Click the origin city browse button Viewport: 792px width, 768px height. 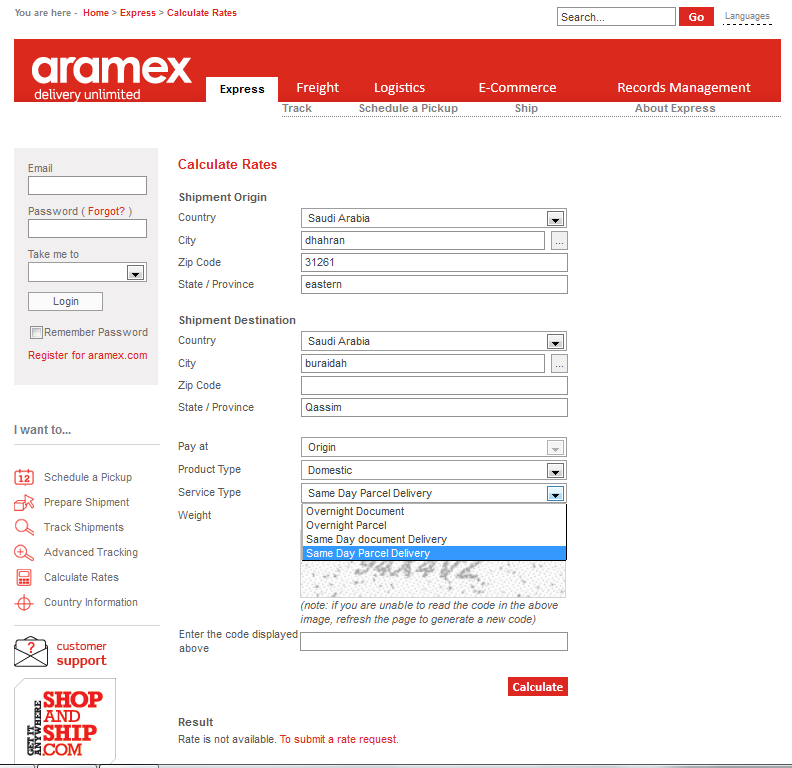(x=559, y=241)
